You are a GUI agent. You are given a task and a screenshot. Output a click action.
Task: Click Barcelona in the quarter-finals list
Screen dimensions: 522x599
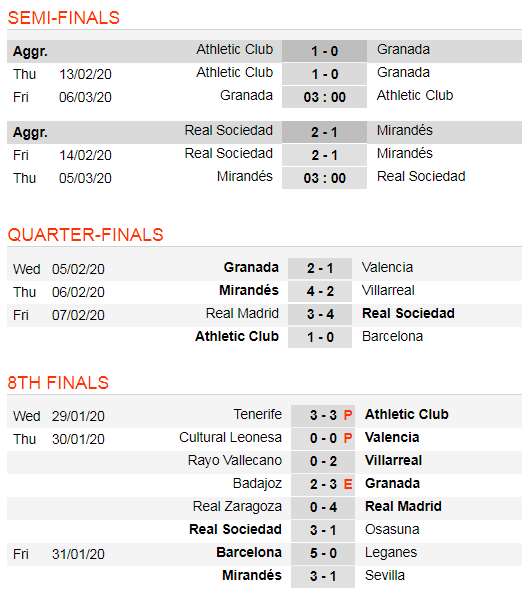pyautogui.click(x=392, y=337)
